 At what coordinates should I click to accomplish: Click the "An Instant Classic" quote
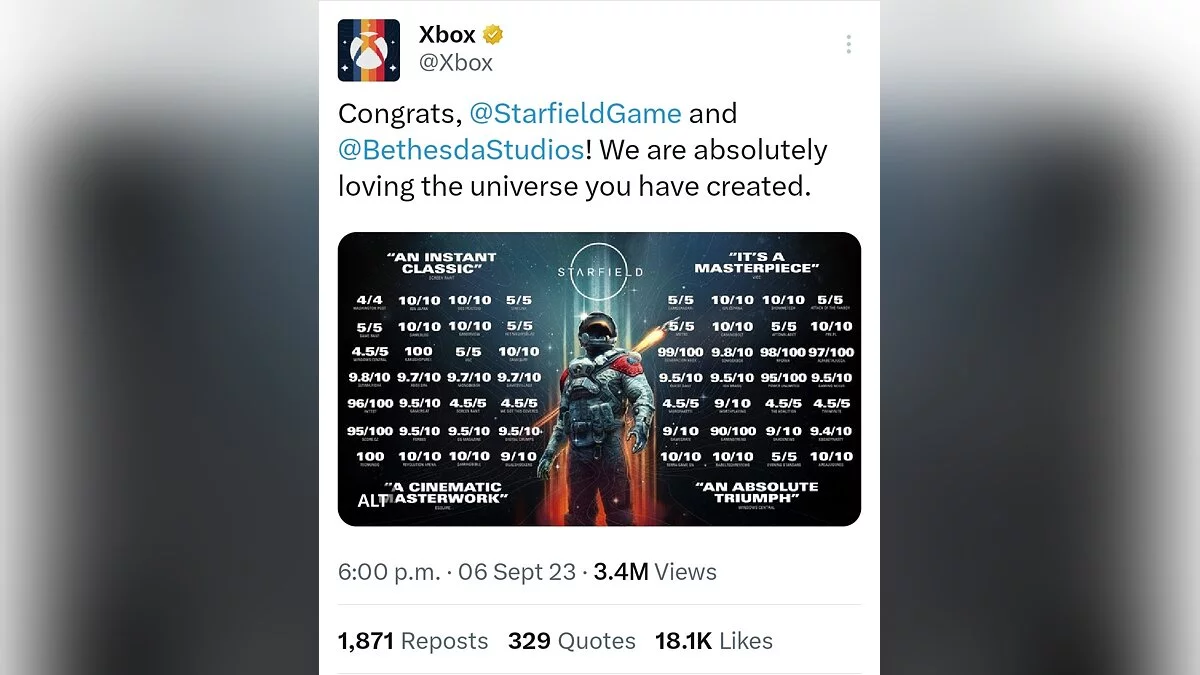tap(441, 263)
